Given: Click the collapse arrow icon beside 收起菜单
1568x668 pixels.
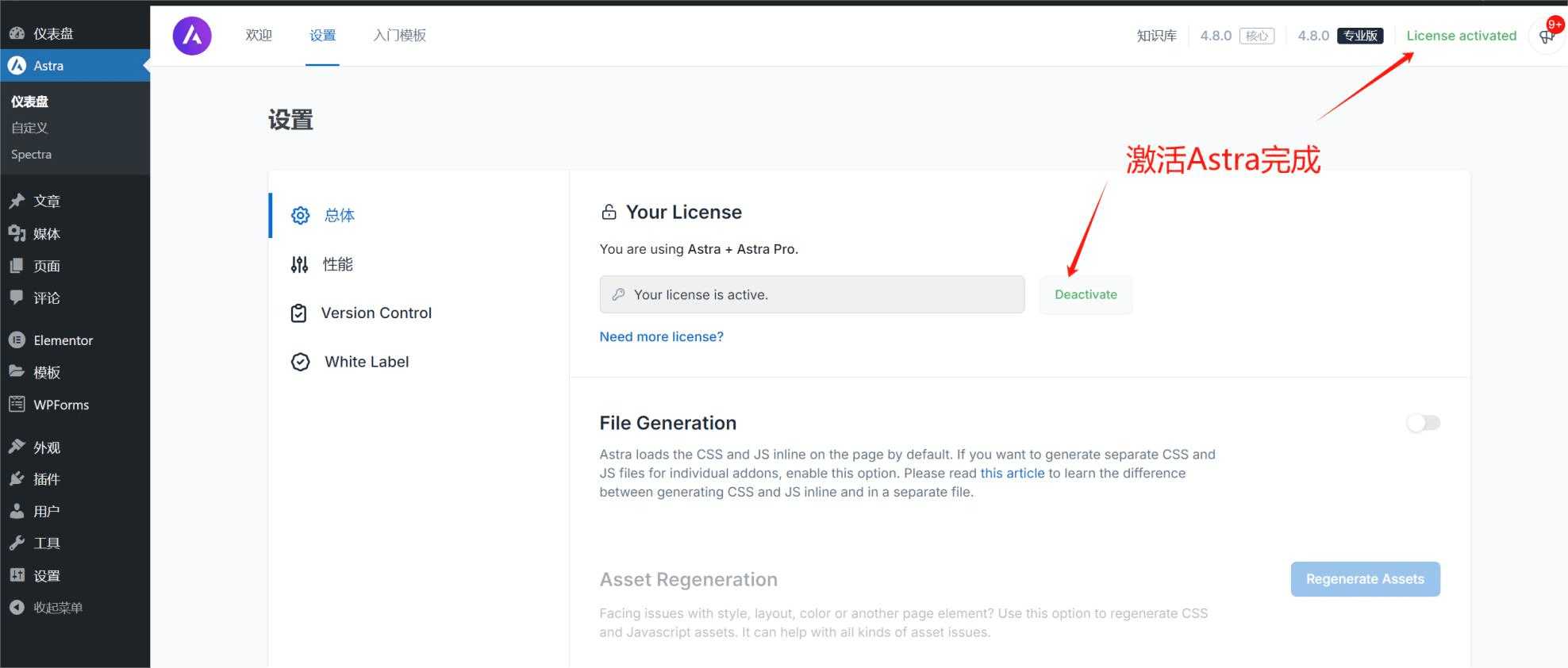Looking at the screenshot, I should (17, 608).
